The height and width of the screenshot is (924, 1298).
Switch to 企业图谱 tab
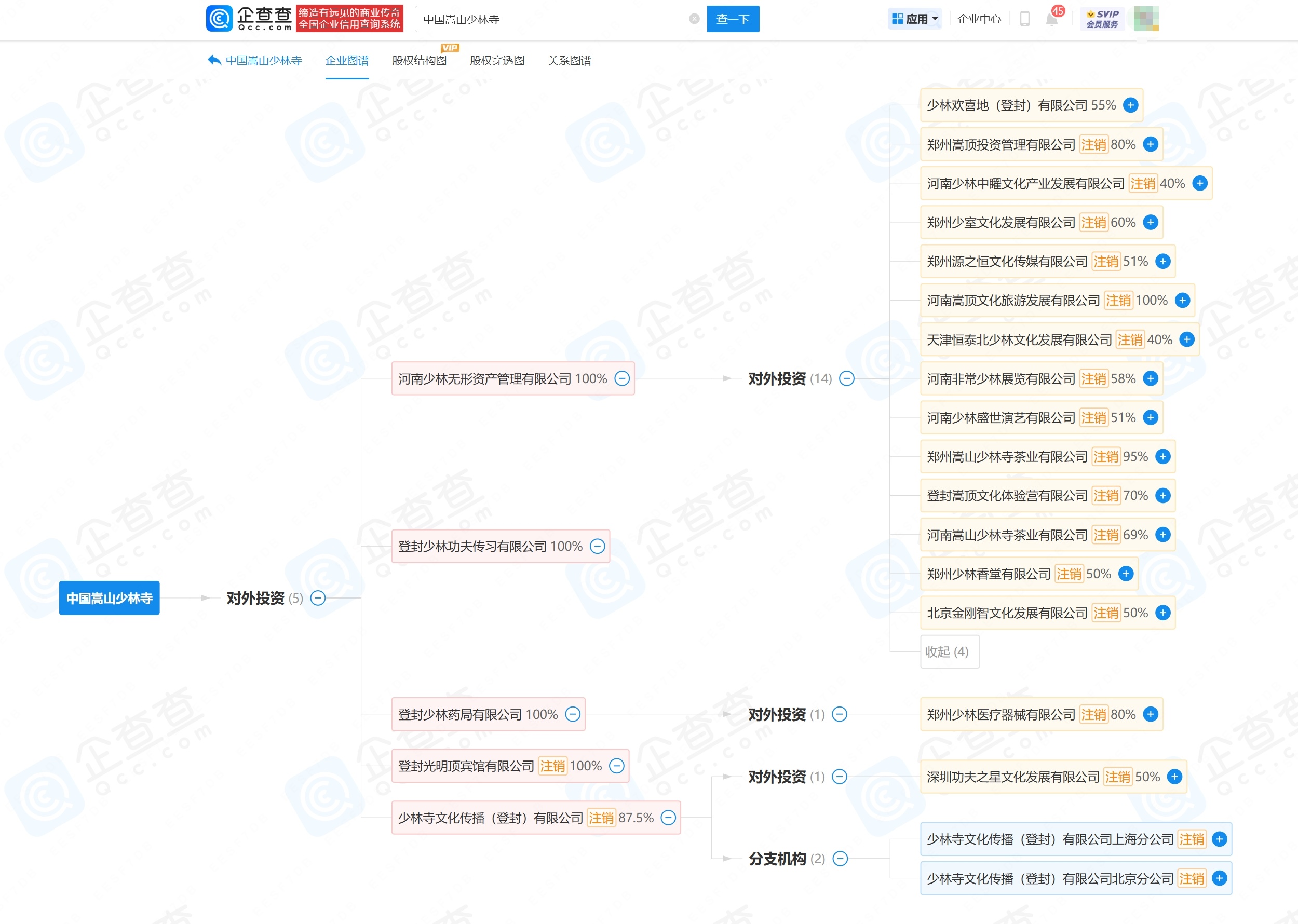point(346,60)
